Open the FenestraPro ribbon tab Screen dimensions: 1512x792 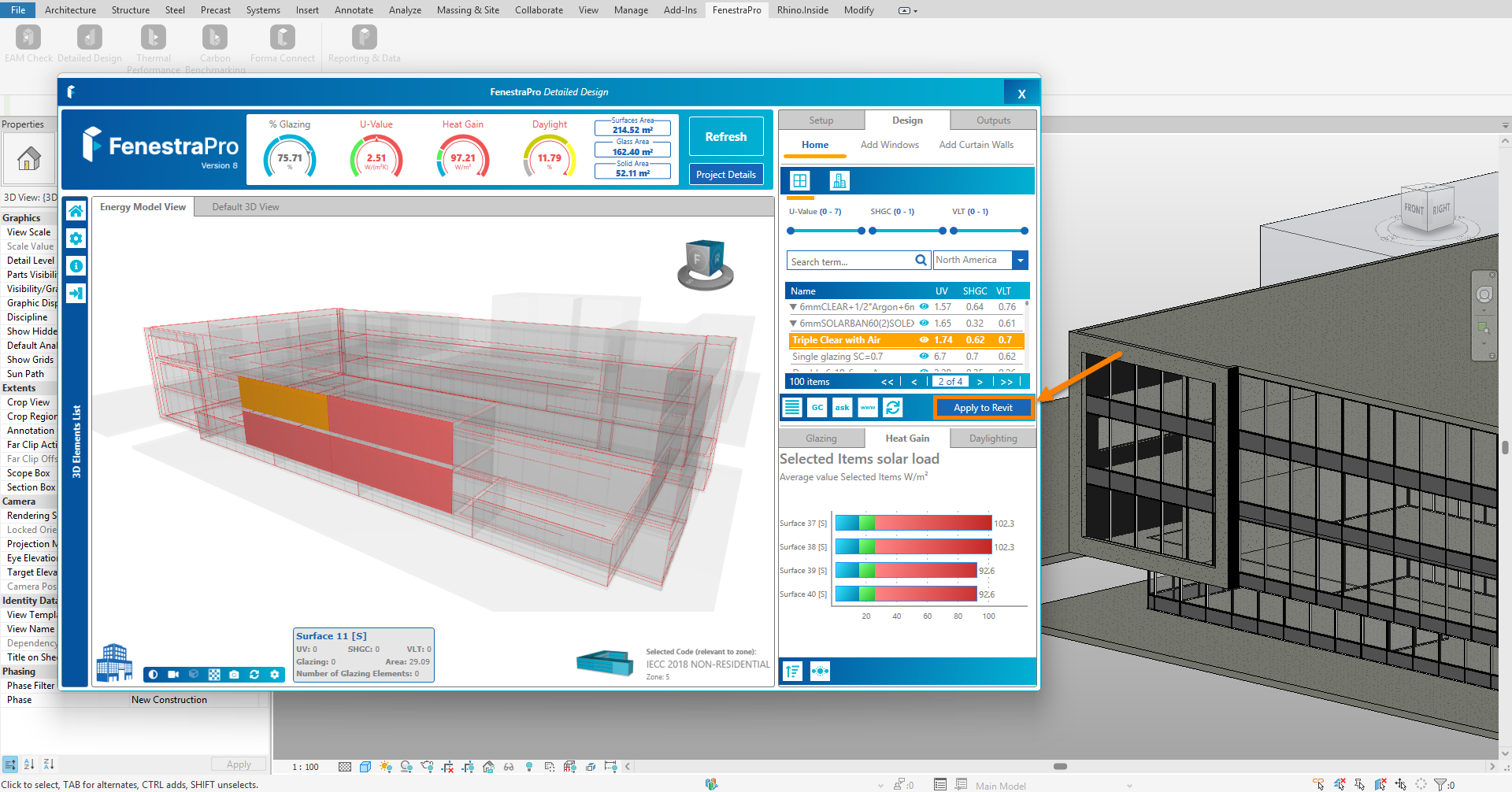pos(736,10)
